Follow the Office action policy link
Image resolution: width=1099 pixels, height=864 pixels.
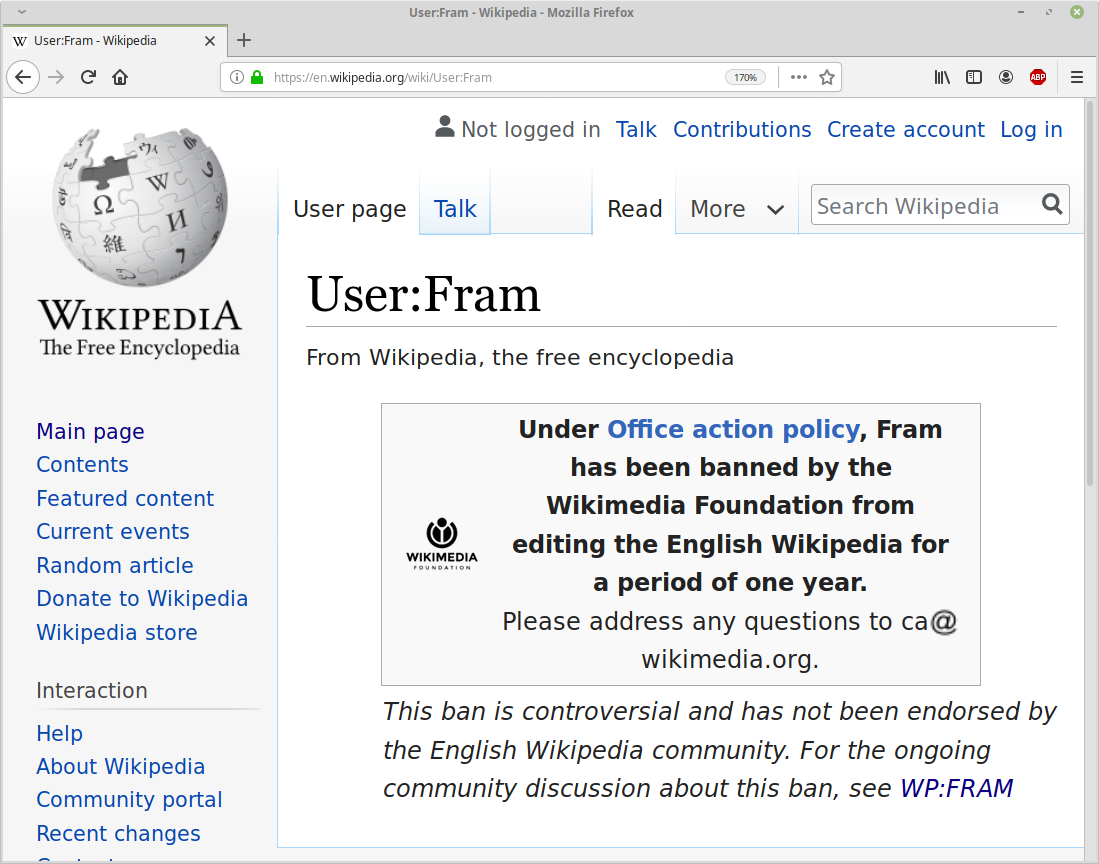(733, 430)
